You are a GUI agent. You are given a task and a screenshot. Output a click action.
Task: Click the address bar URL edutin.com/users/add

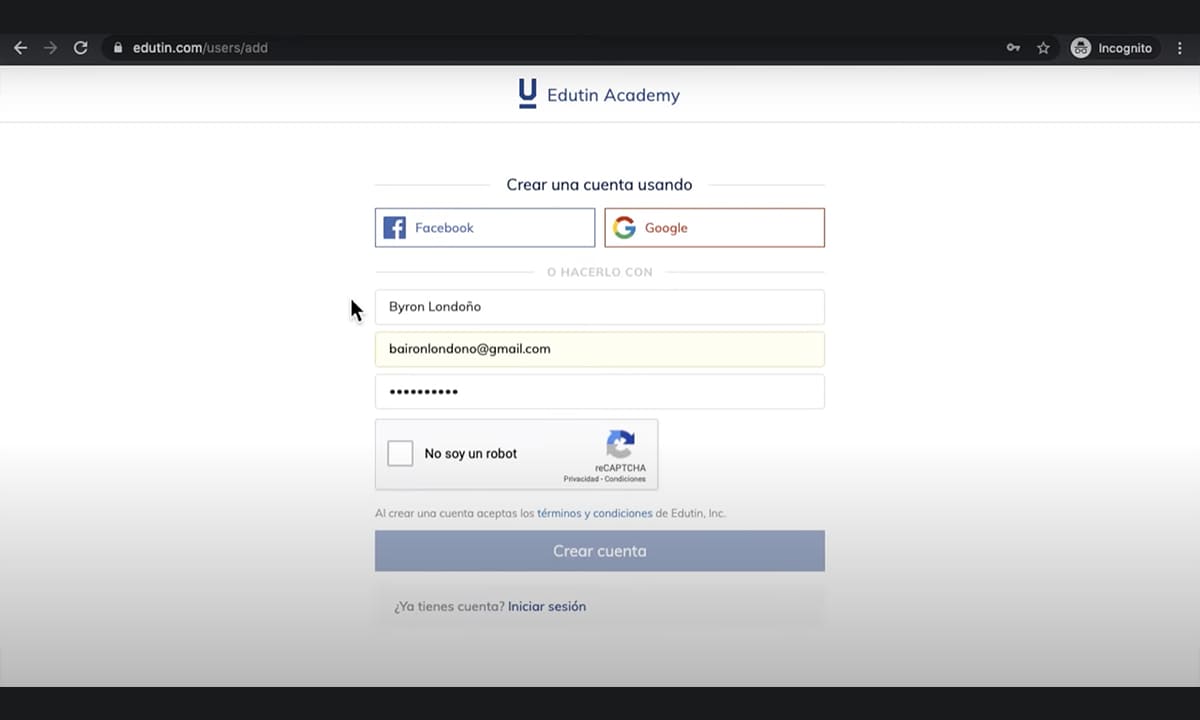point(200,48)
